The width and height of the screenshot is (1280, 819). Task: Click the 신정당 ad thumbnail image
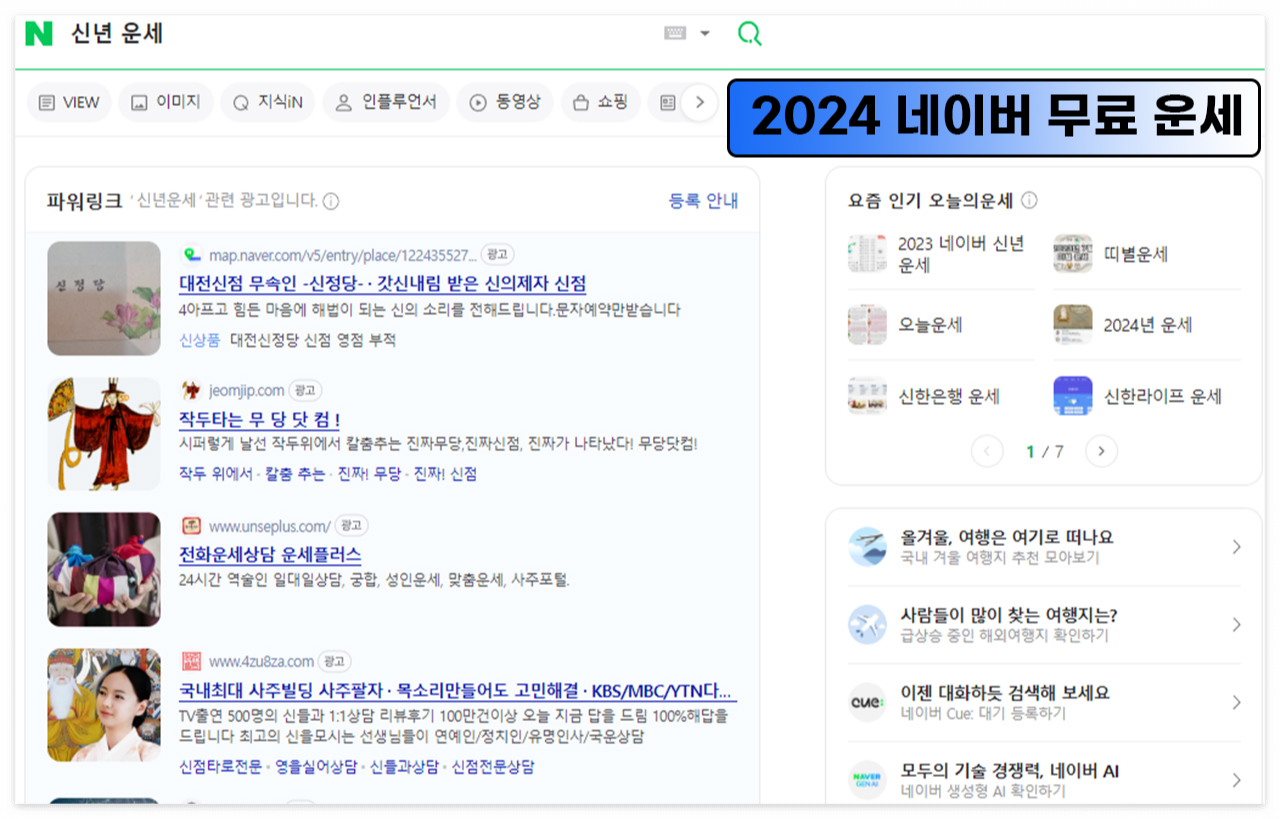point(104,298)
